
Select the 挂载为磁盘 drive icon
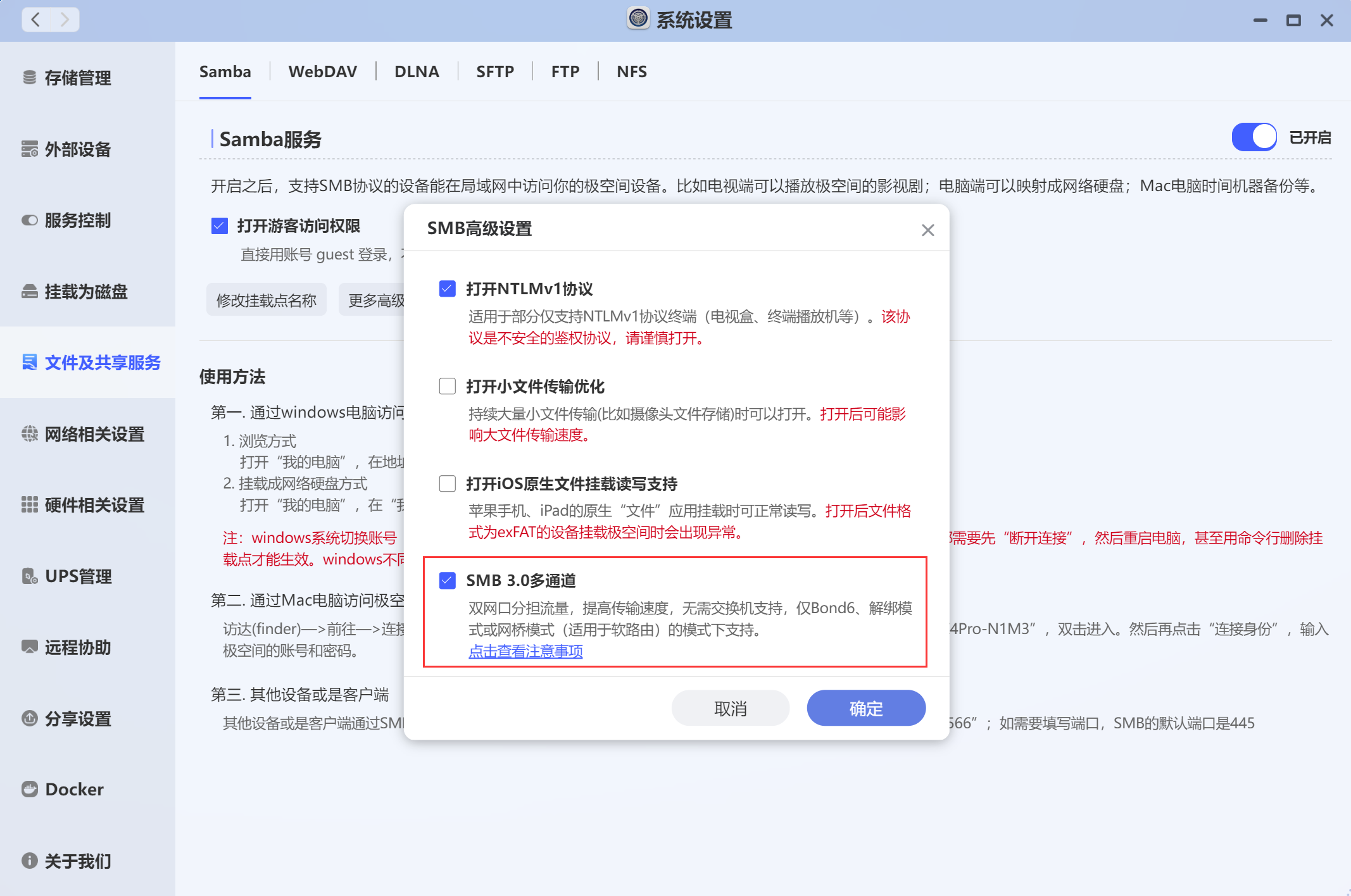pyautogui.click(x=29, y=292)
